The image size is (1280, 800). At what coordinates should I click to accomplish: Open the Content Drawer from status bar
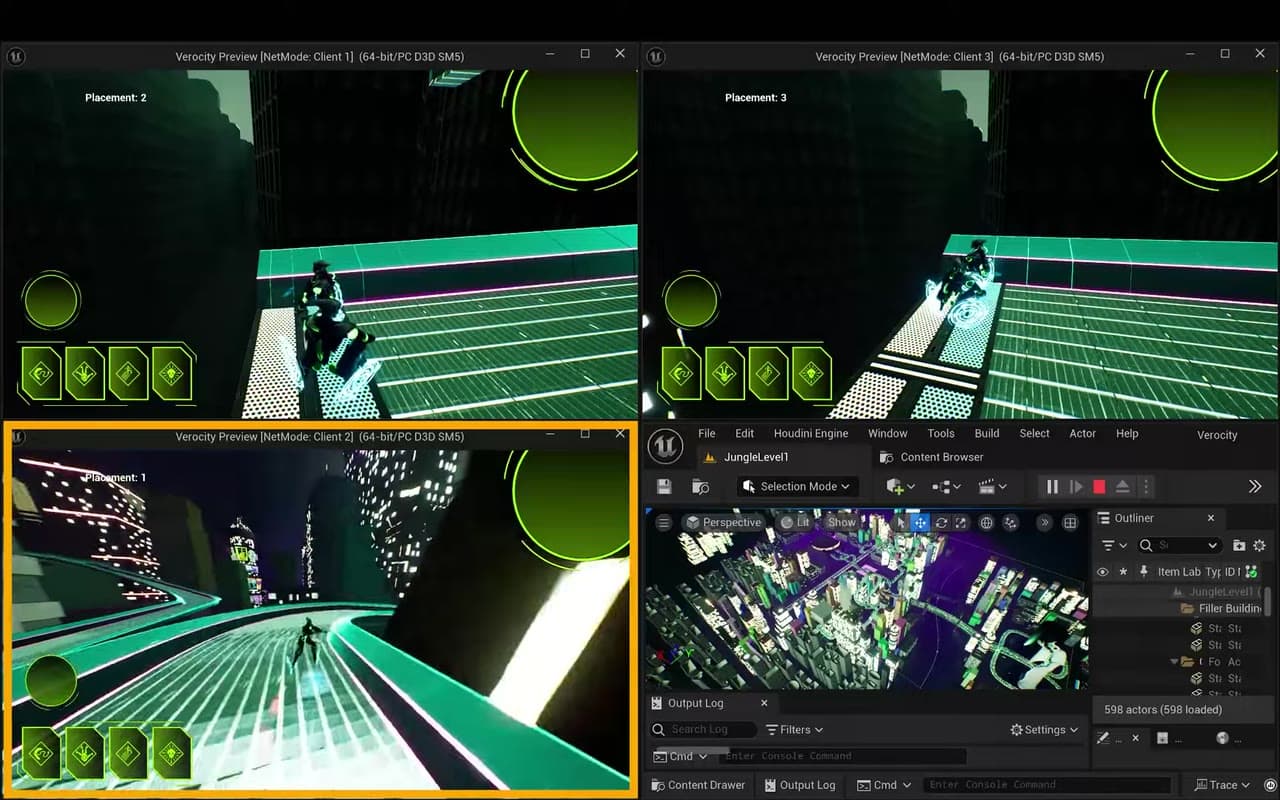click(698, 785)
